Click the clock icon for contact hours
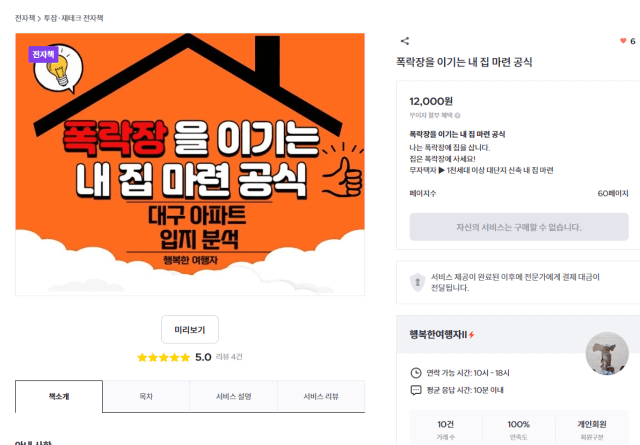Image resolution: width=640 pixels, height=445 pixels. (416, 373)
